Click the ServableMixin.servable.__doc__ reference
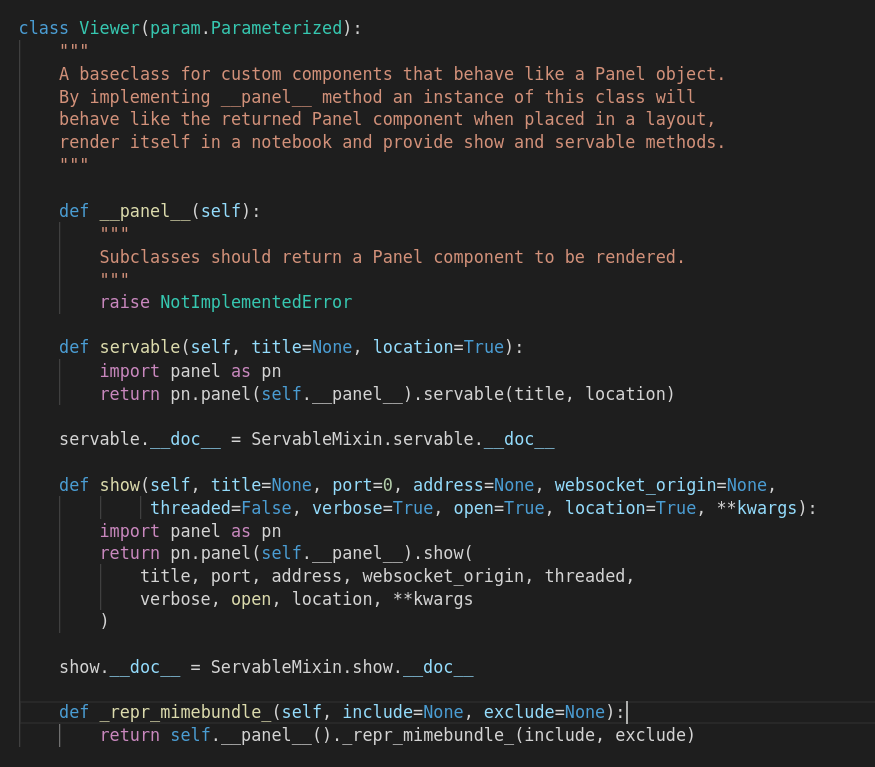This screenshot has height=767, width=875. tap(400, 438)
